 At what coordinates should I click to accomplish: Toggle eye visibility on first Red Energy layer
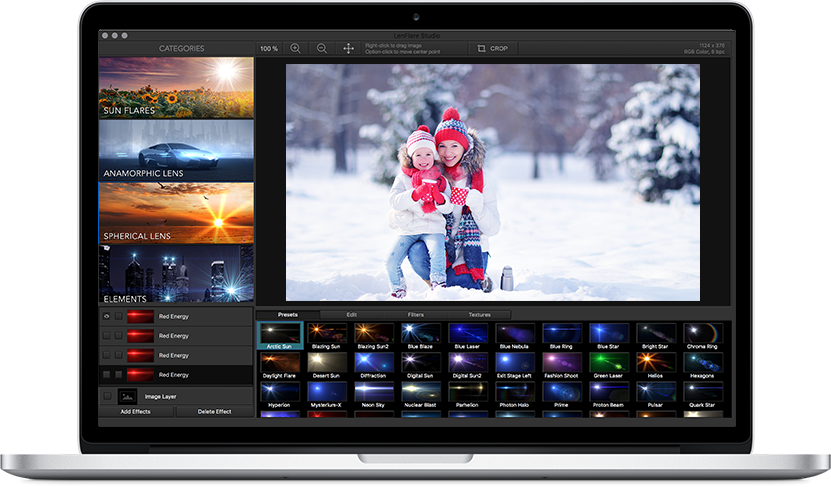106,316
